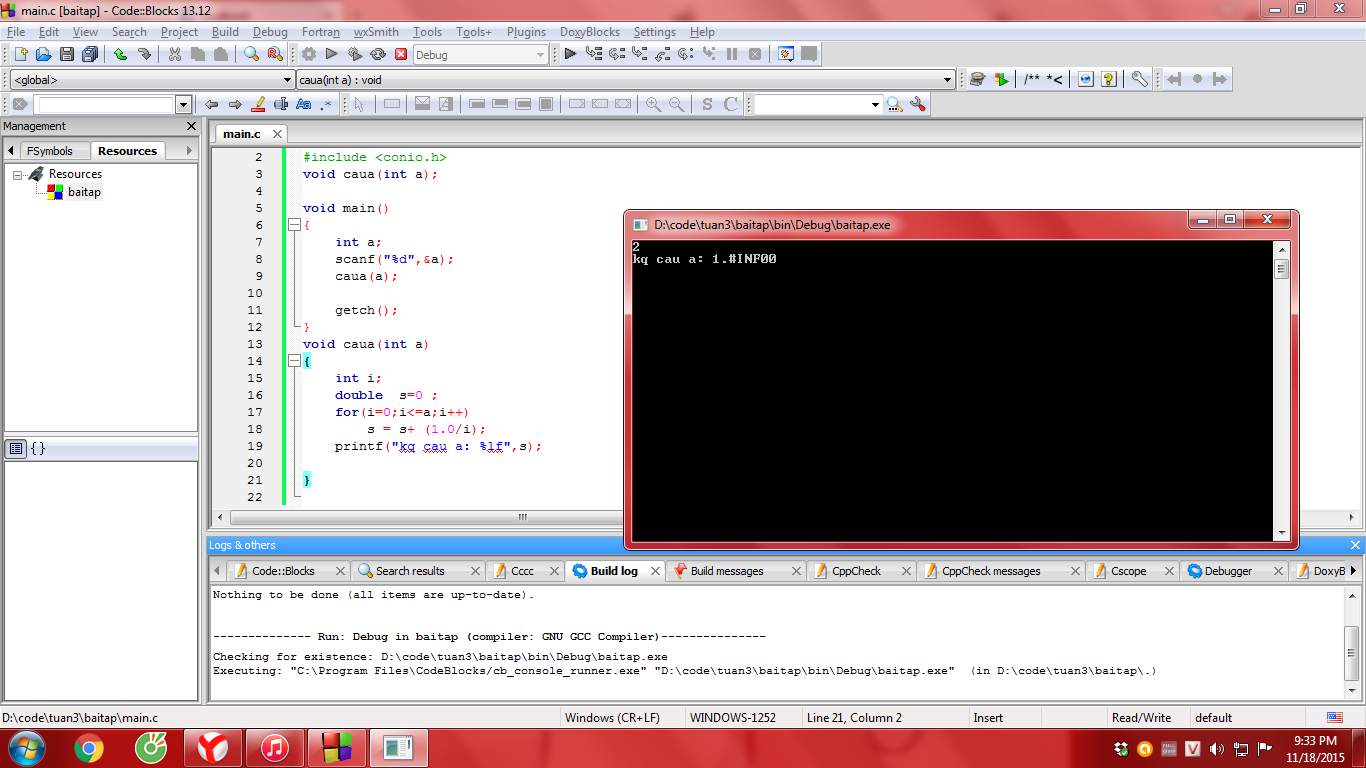Click the Cut scissors icon
Screen dimensions: 1366x768
tap(175, 55)
